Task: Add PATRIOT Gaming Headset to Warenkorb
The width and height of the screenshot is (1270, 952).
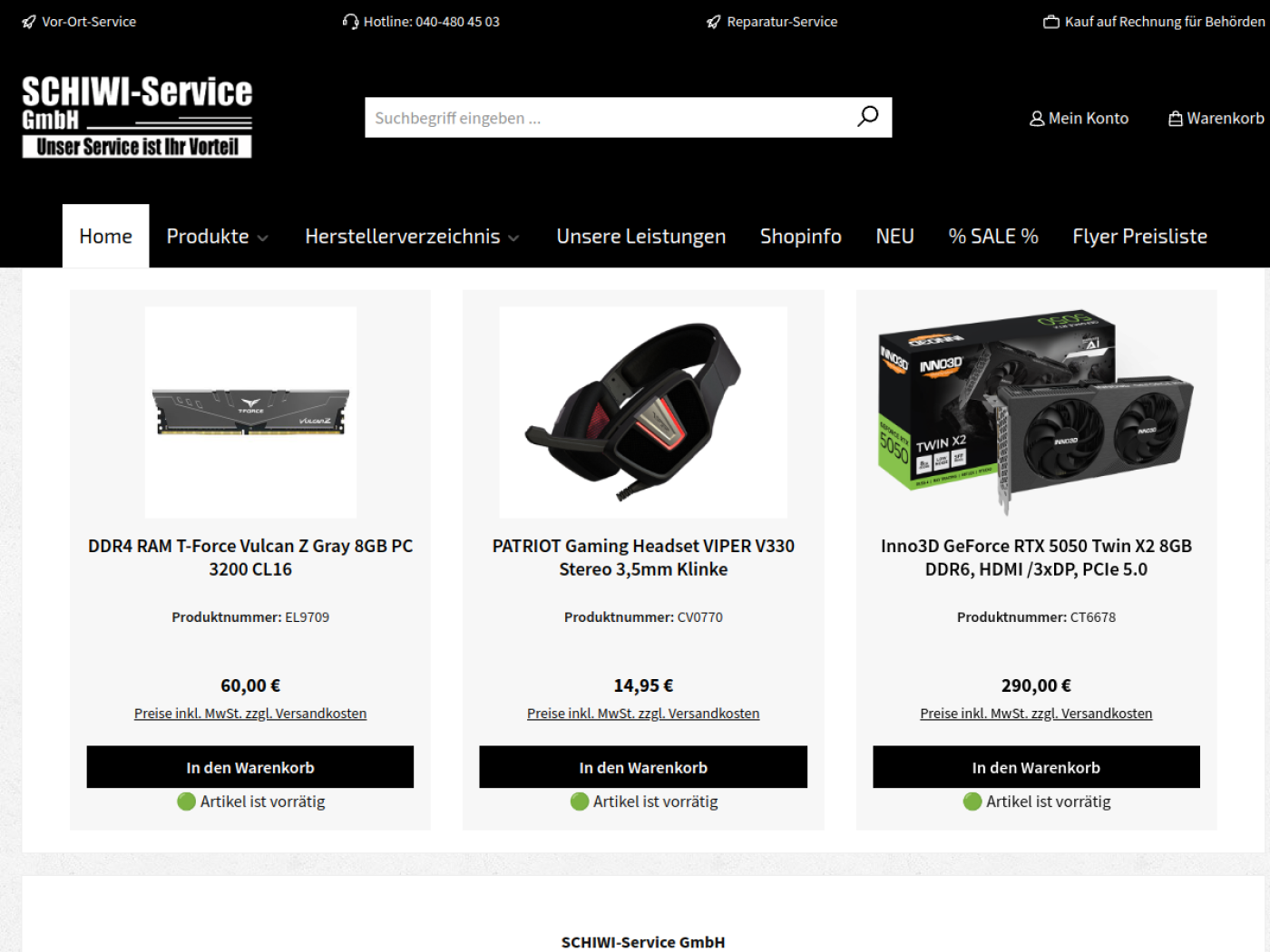Action: (643, 767)
